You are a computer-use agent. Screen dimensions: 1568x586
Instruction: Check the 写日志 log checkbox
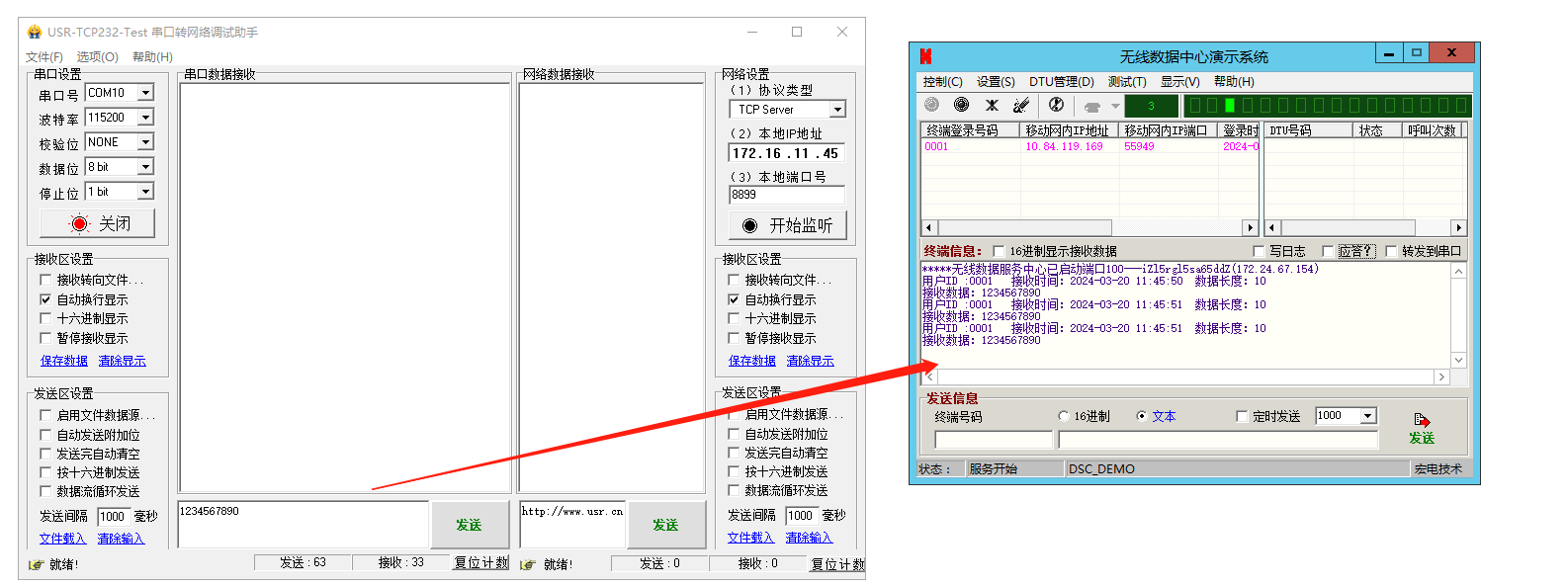tap(1259, 251)
